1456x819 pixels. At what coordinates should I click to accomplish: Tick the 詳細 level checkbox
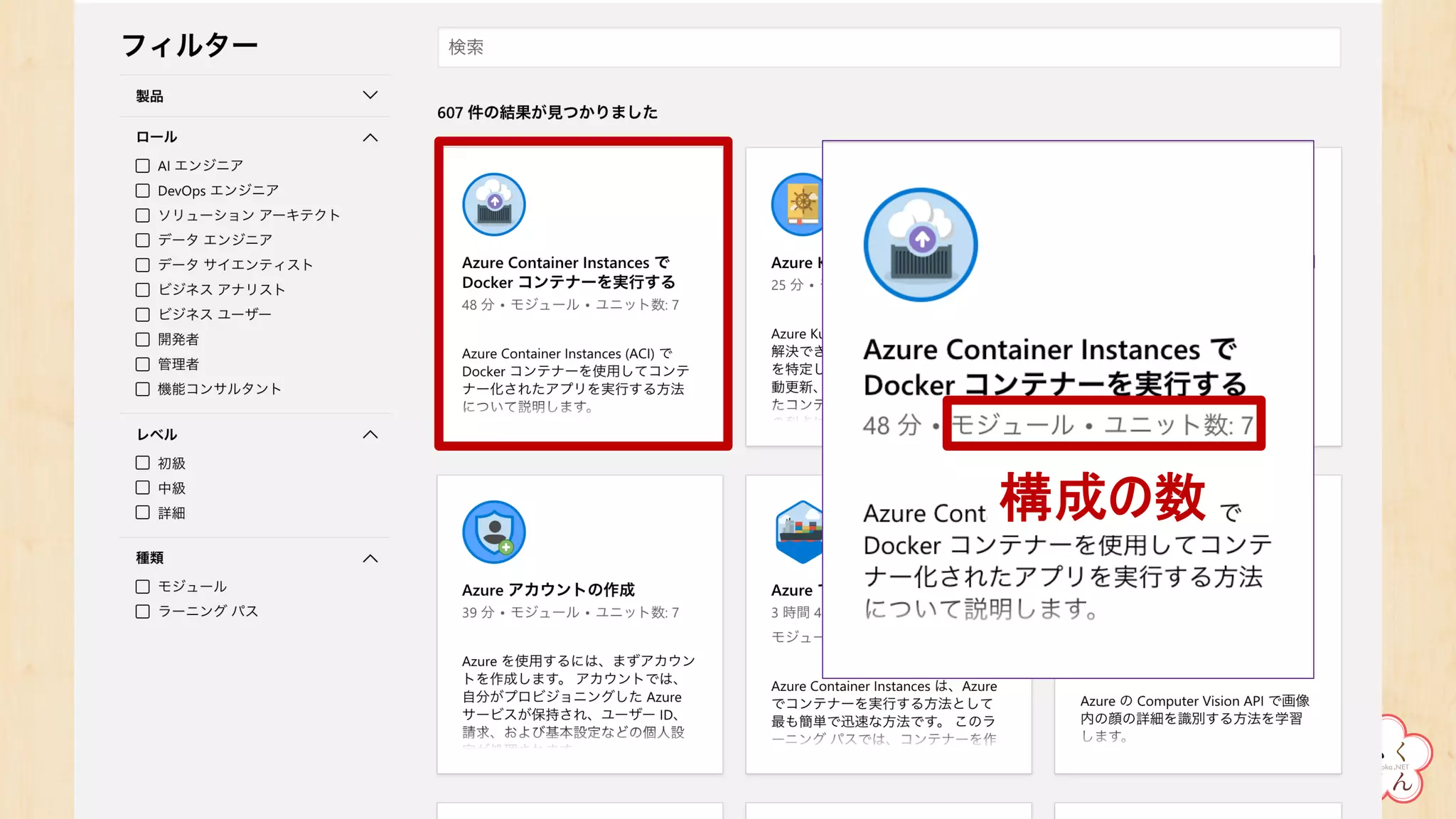tap(143, 513)
